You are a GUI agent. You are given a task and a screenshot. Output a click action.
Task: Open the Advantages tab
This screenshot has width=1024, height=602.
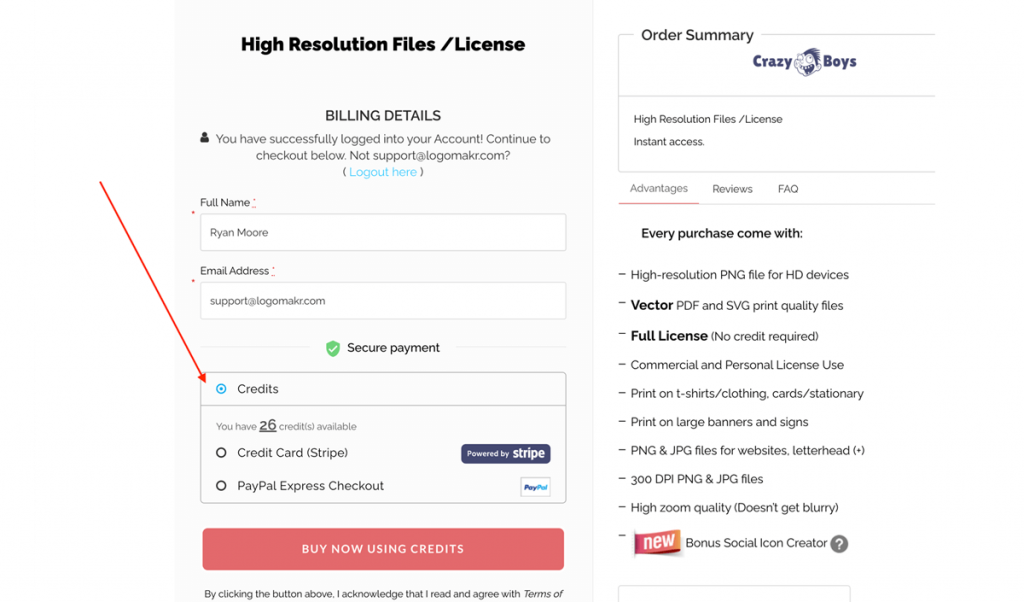pyautogui.click(x=658, y=189)
